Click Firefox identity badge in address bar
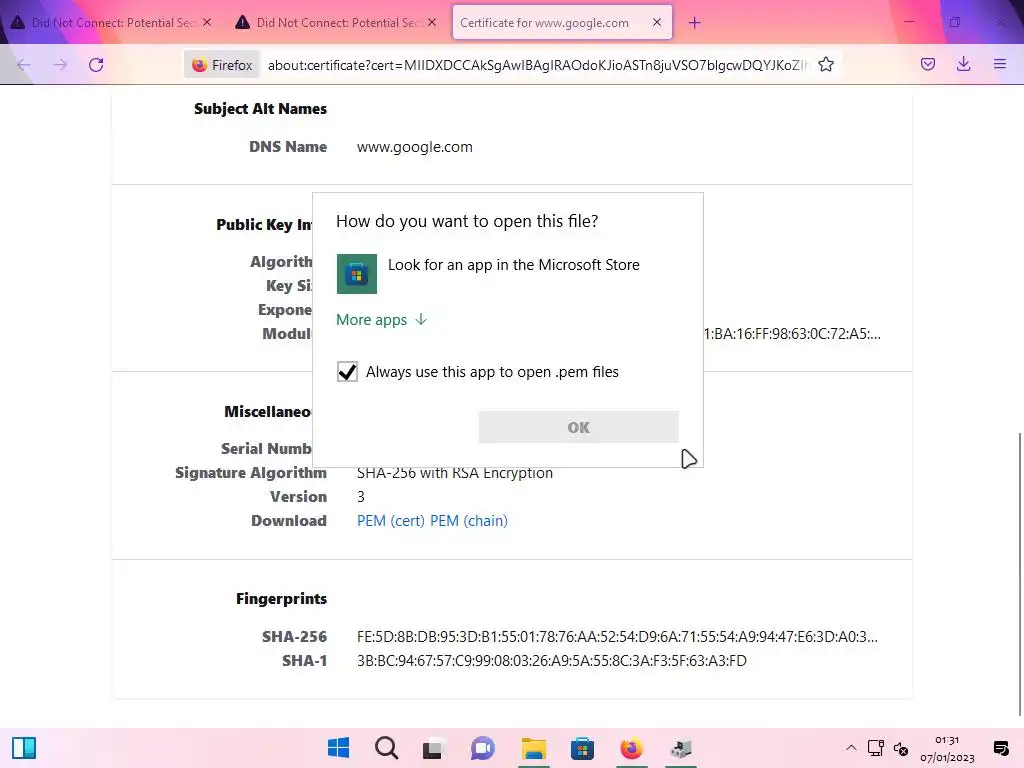Image resolution: width=1024 pixels, height=768 pixels. pos(222,65)
